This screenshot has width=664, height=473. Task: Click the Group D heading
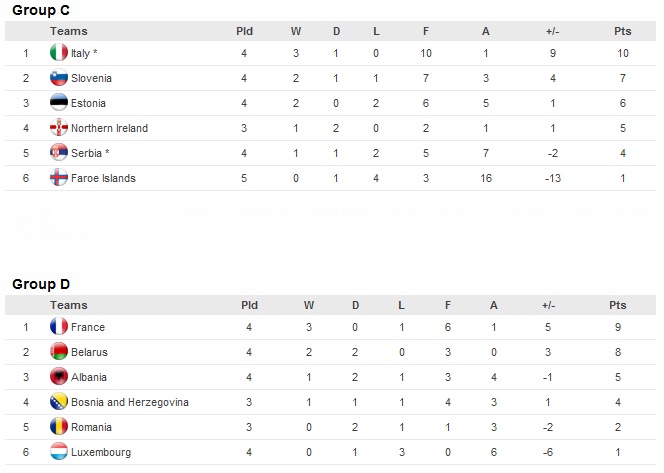[41, 284]
